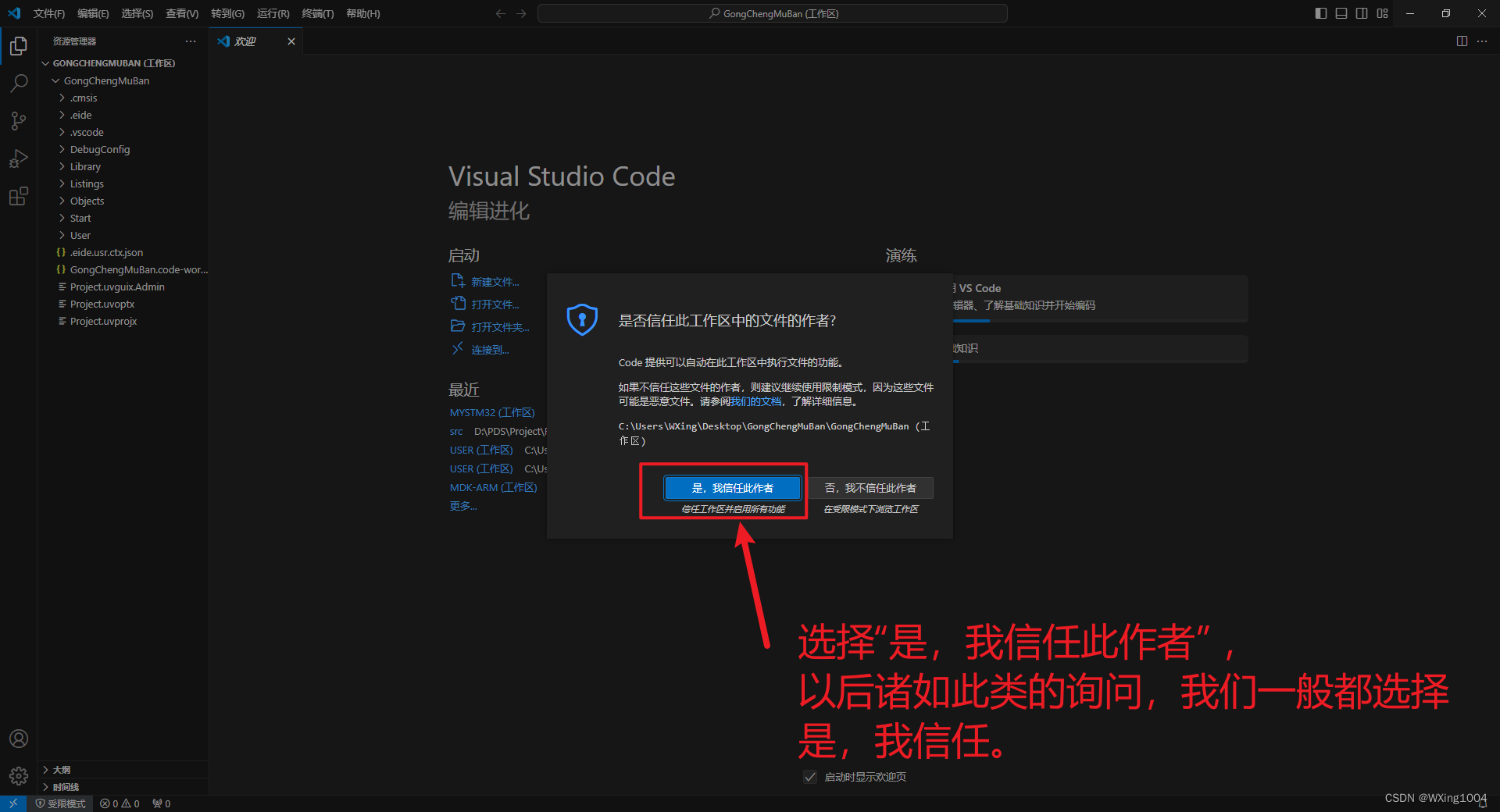Open Run and Debug view
This screenshot has width=1500, height=812.
point(19,158)
